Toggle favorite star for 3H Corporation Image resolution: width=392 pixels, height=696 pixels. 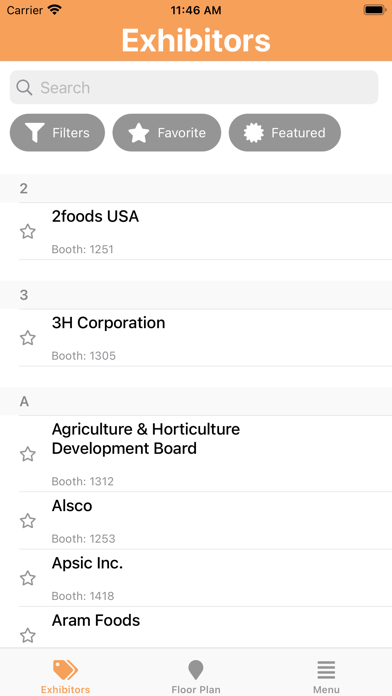click(x=28, y=338)
